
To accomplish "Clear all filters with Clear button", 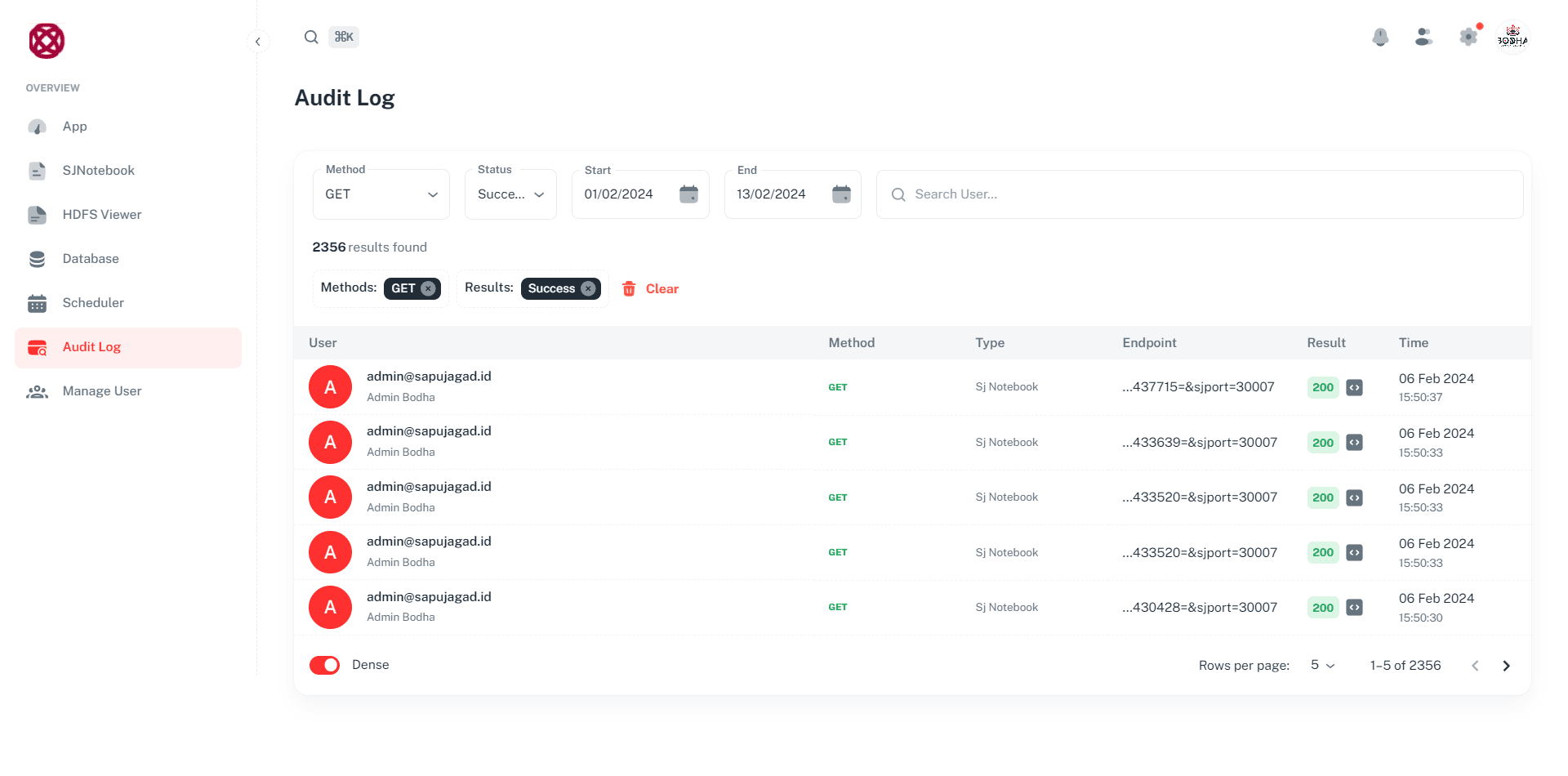I will click(x=651, y=289).
